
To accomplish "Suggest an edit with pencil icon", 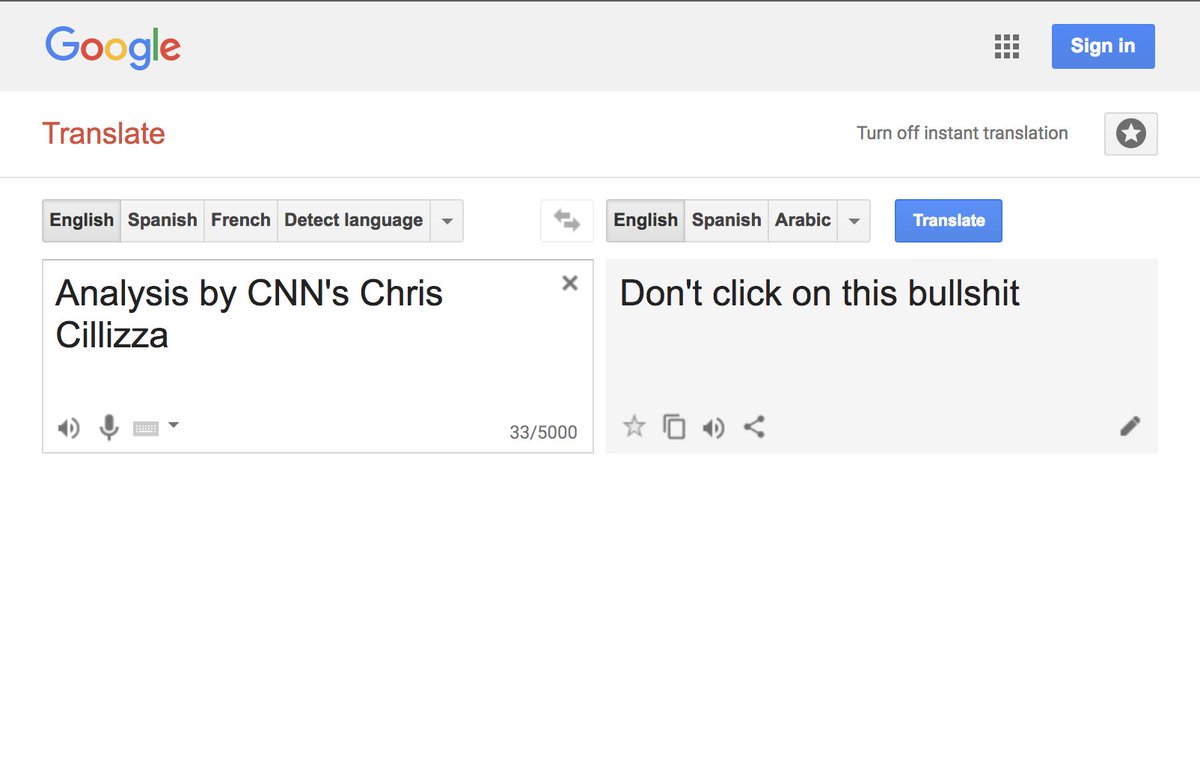I will 1130,427.
